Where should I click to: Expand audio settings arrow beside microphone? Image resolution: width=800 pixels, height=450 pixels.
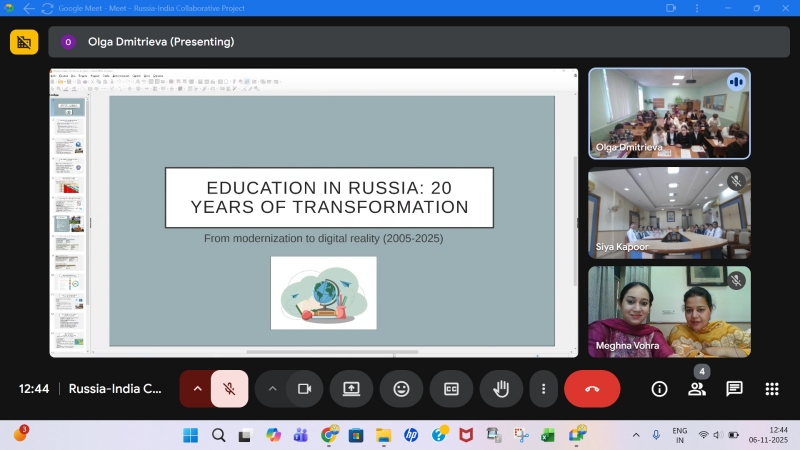197,389
